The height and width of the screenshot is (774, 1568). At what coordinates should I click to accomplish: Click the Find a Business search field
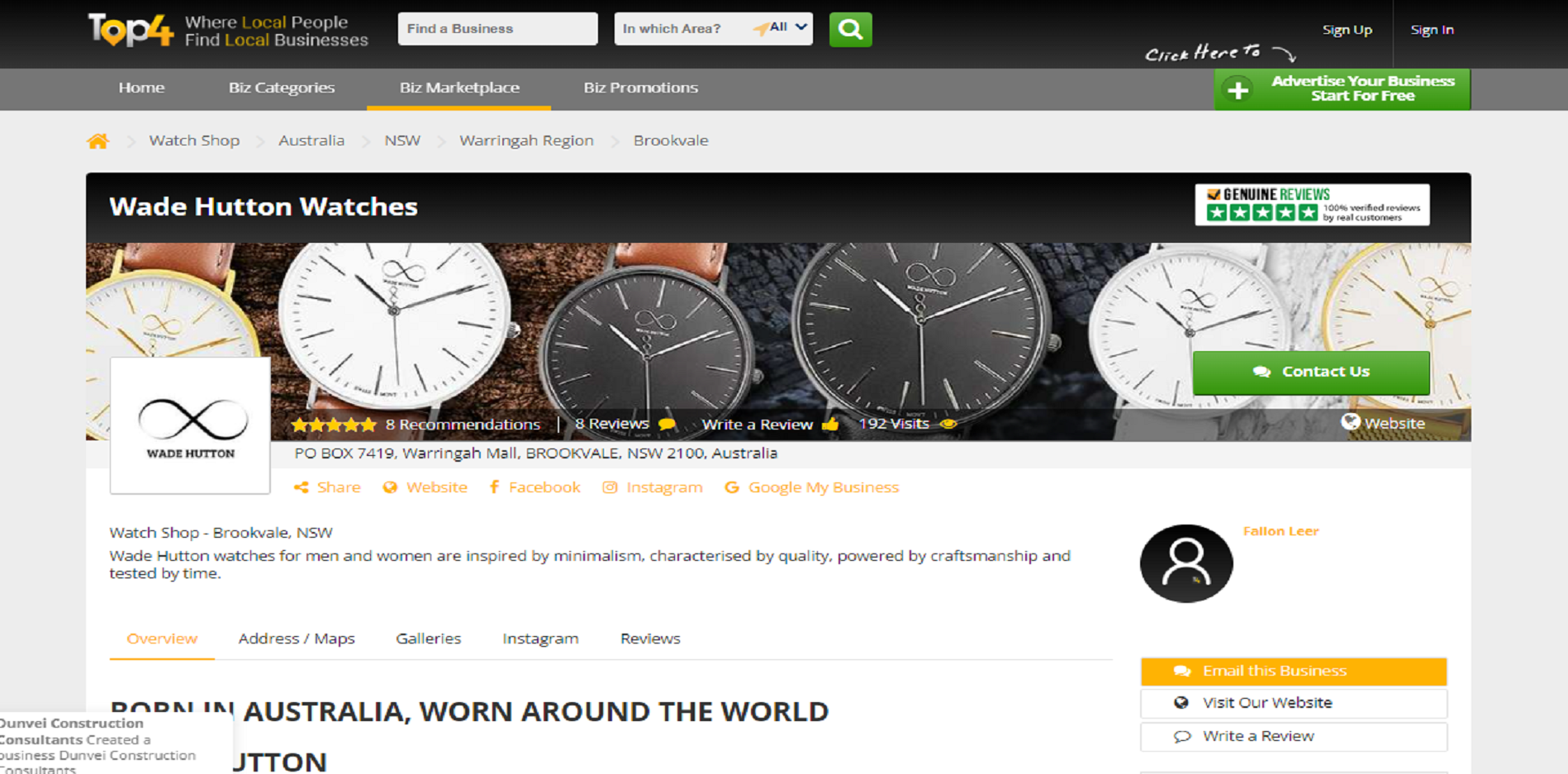tap(497, 29)
